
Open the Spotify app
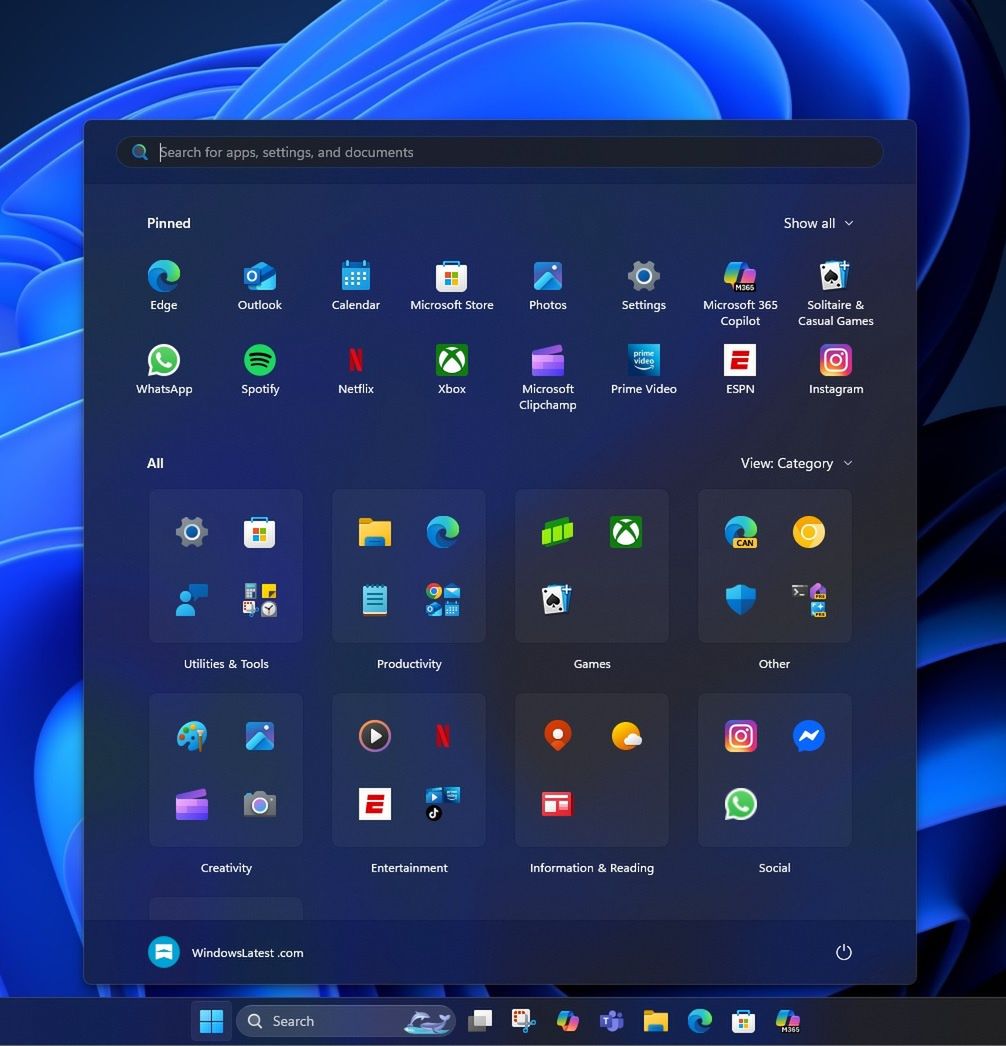(259, 360)
